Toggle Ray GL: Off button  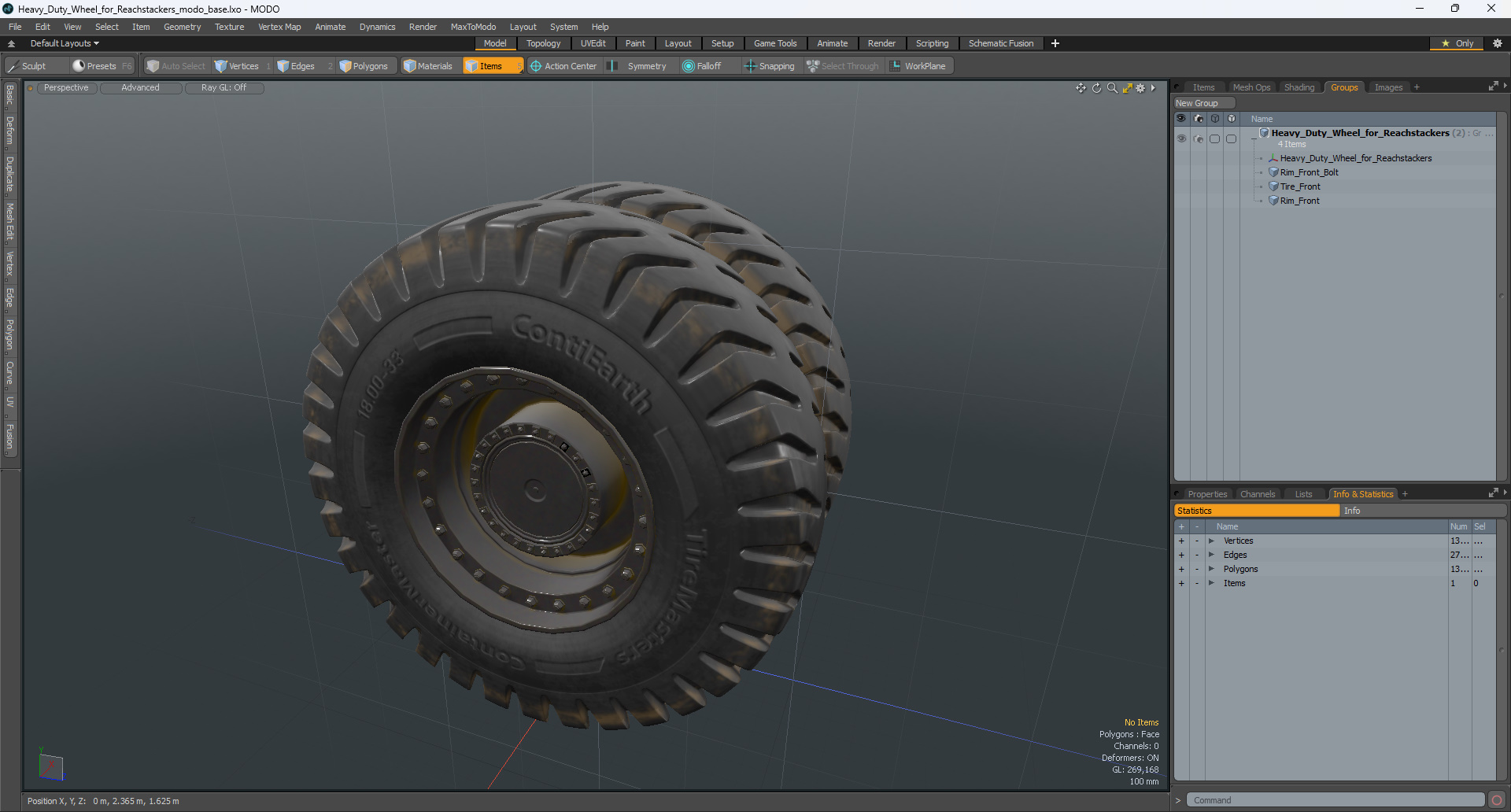click(x=224, y=88)
